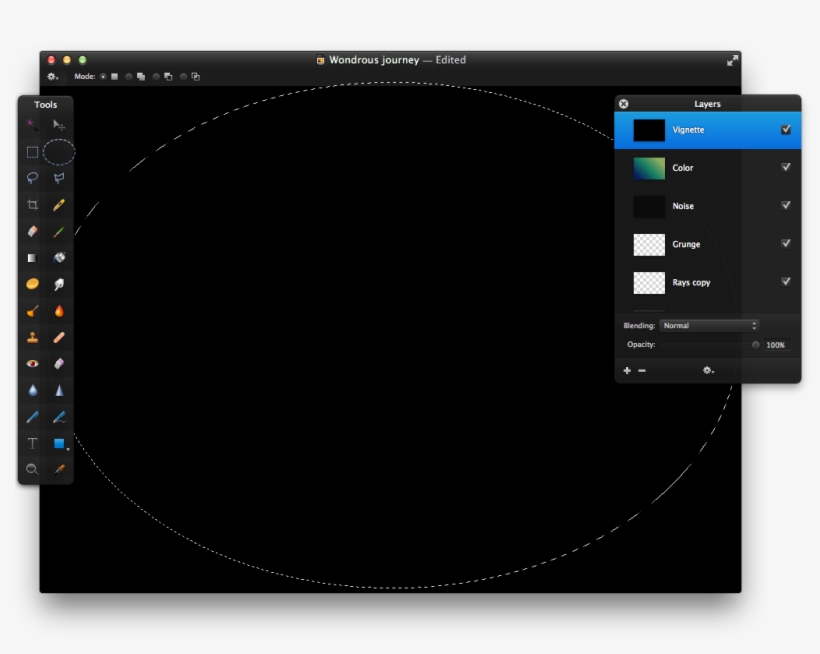Select the Vignette layer

[700, 130]
